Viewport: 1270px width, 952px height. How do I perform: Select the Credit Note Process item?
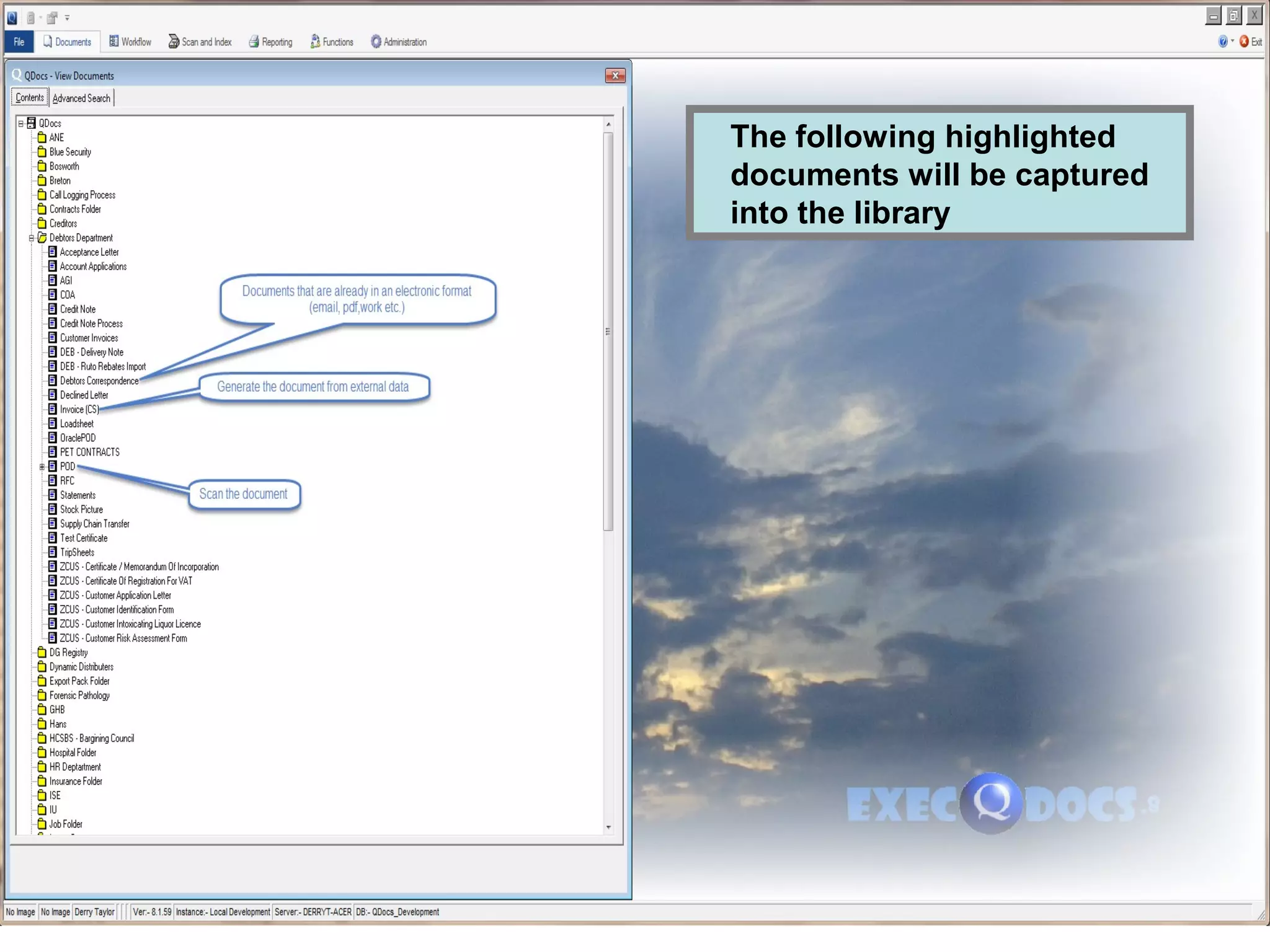91,324
